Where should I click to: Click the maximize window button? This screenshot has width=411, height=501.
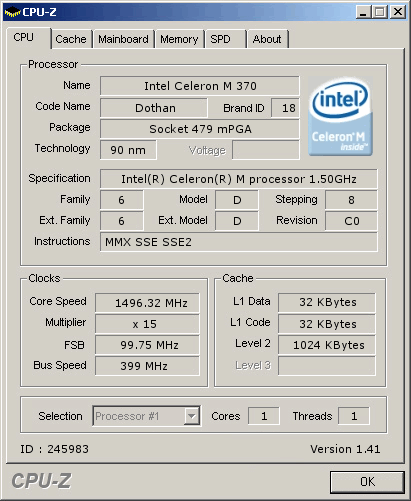pos(380,12)
